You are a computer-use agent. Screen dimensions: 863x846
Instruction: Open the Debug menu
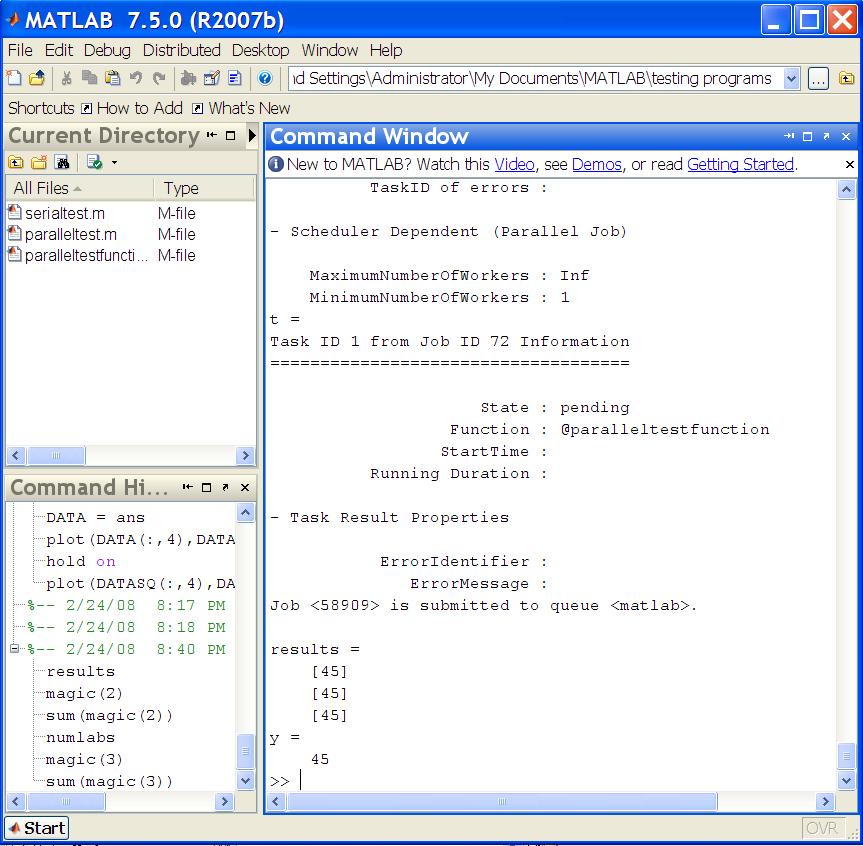[107, 50]
